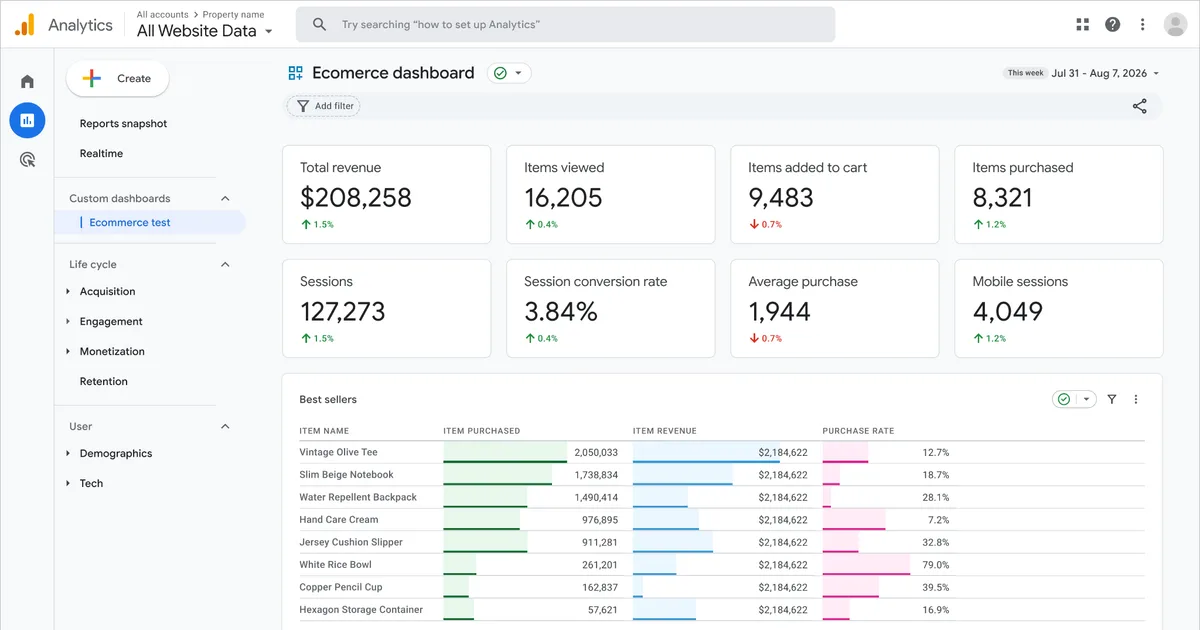Expand the Tech tree item
Viewport: 1200px width, 630px height.
tap(68, 483)
